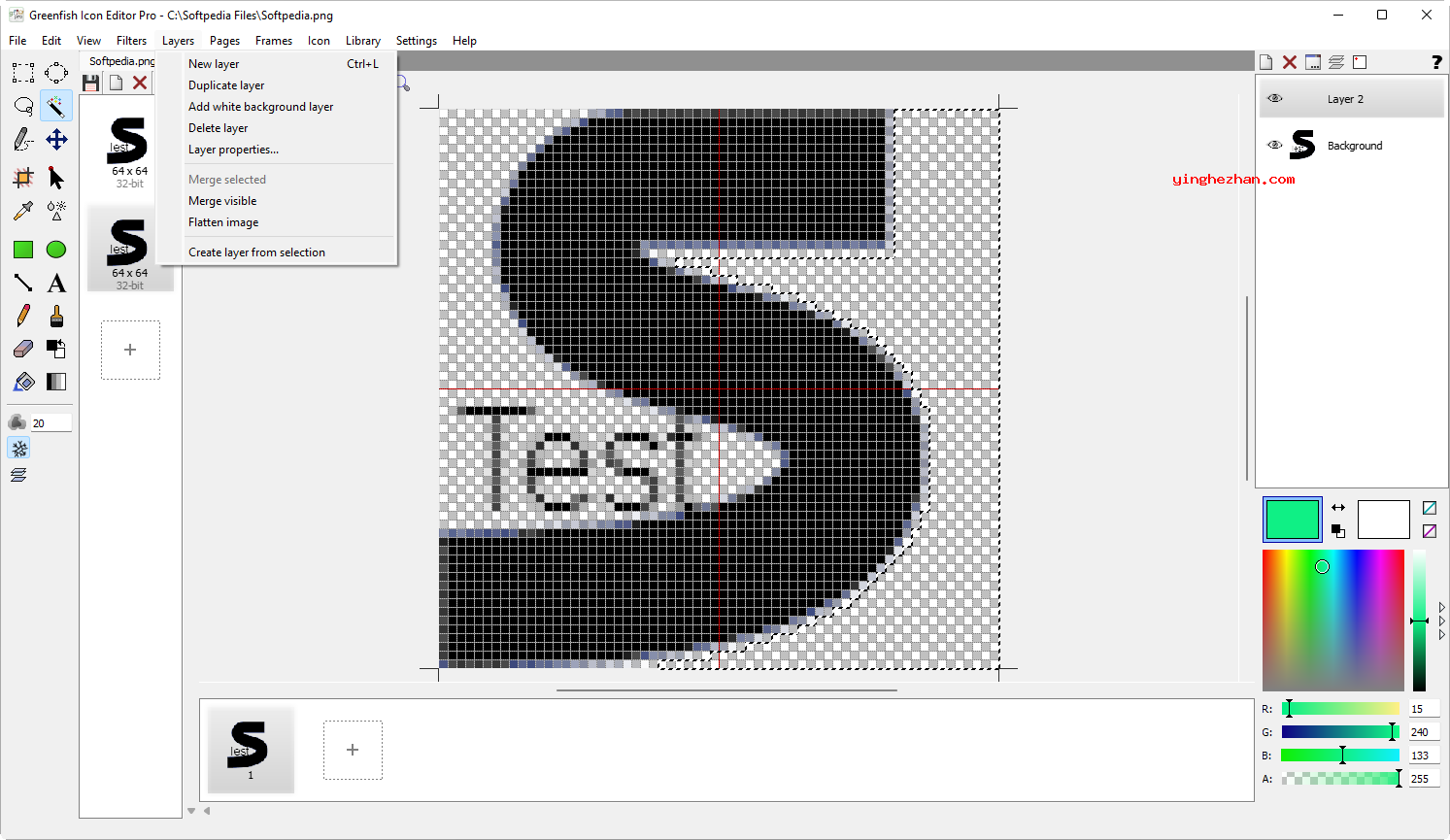Select the green Rectangle shape tool

click(x=23, y=250)
